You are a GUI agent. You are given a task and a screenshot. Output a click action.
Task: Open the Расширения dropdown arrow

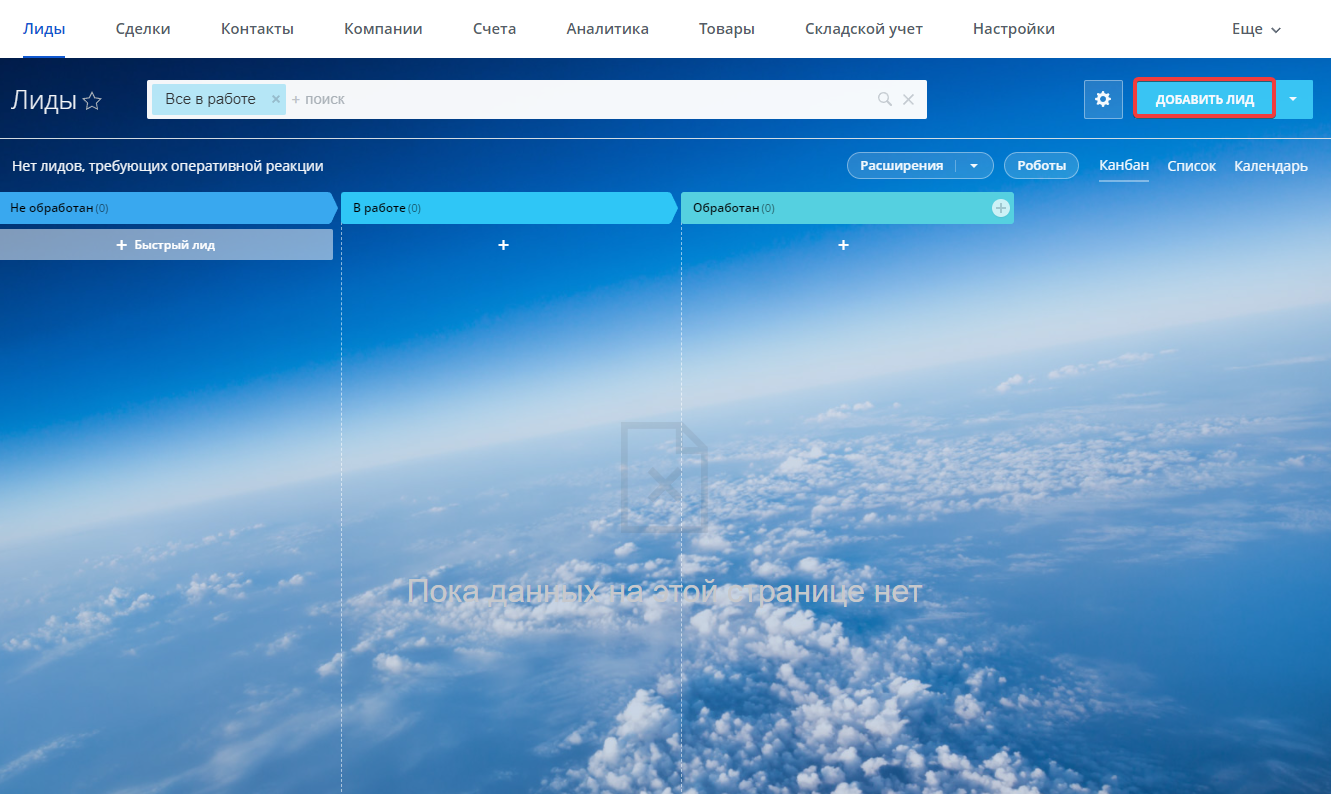tap(974, 166)
